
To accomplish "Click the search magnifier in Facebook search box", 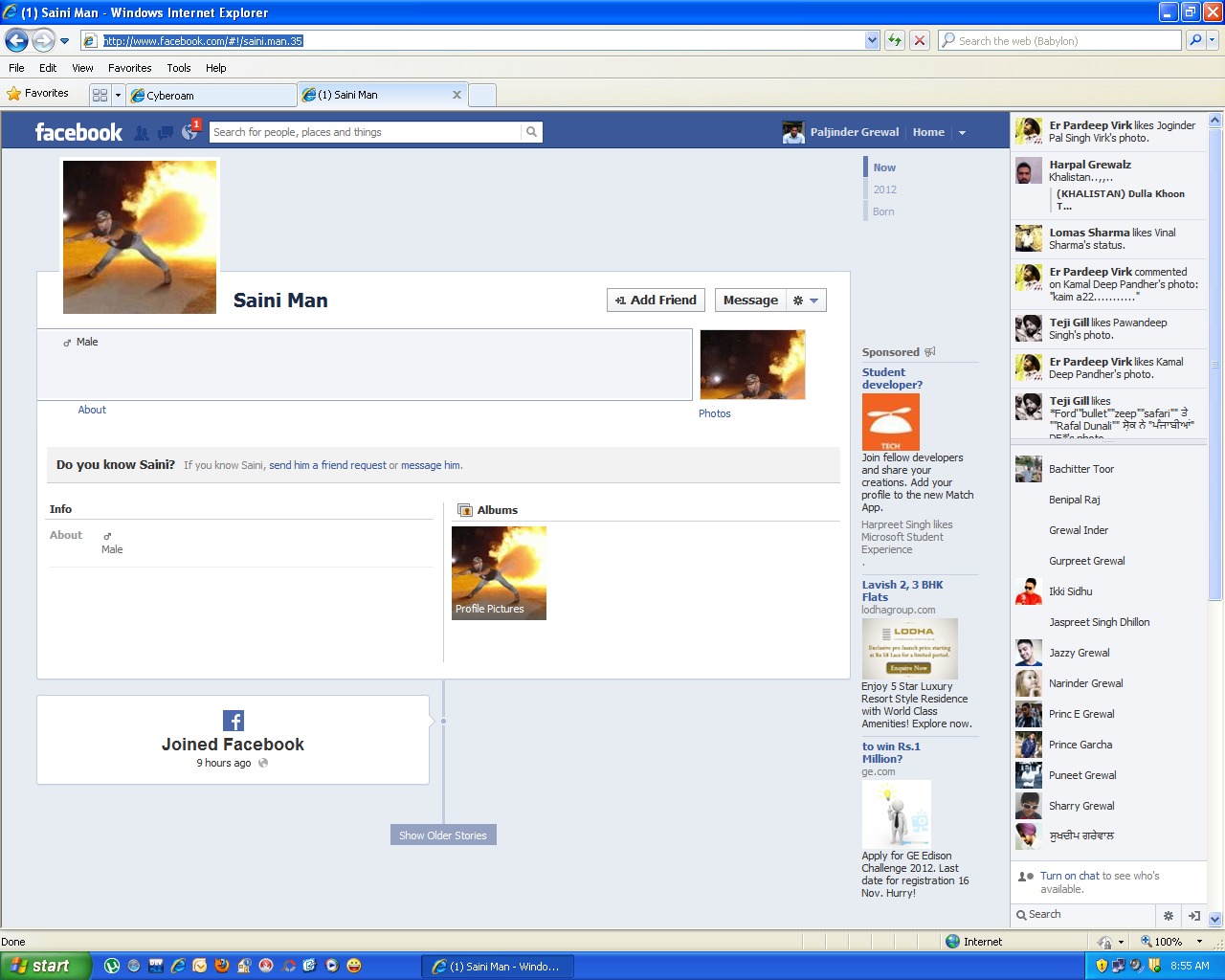I will coord(531,132).
